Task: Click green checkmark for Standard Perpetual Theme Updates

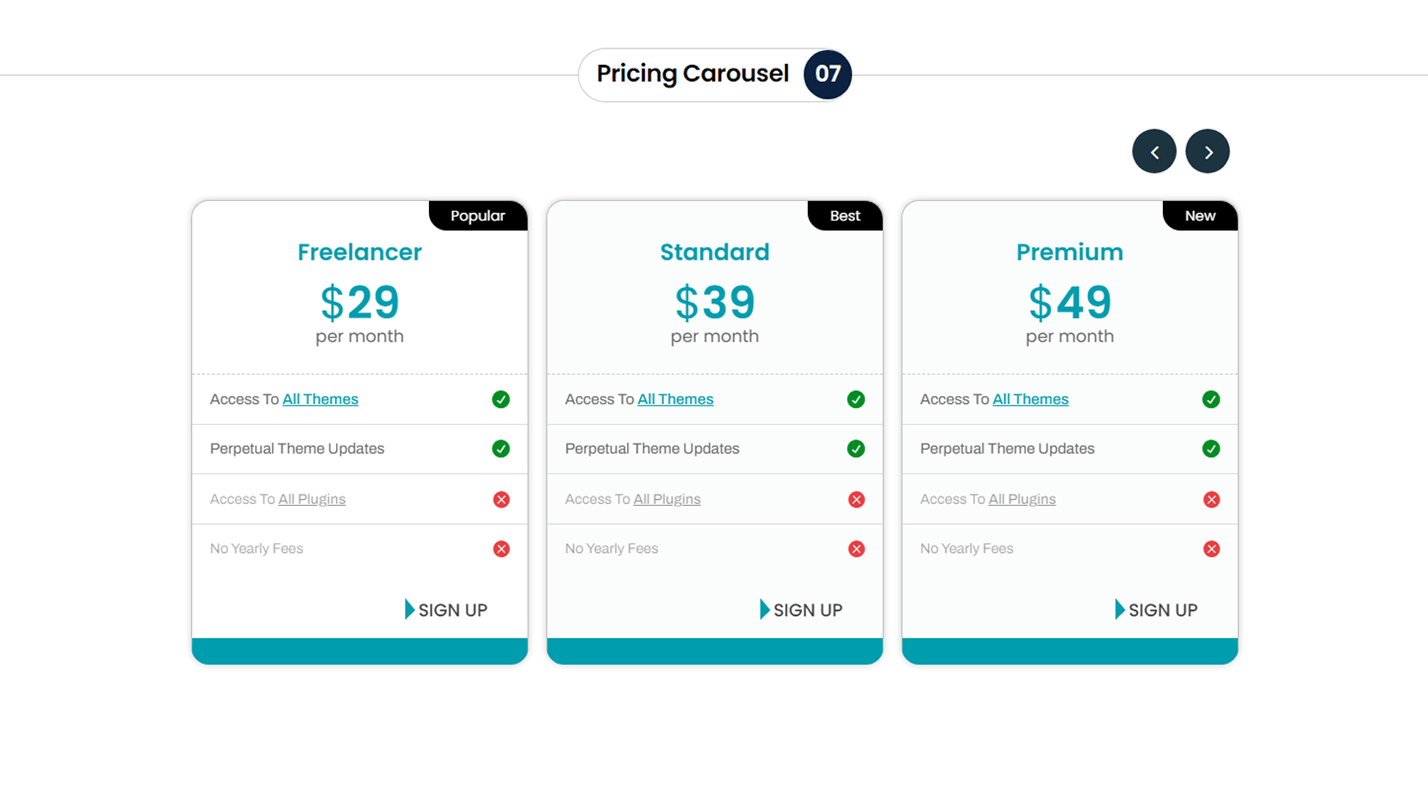Action: coord(856,449)
